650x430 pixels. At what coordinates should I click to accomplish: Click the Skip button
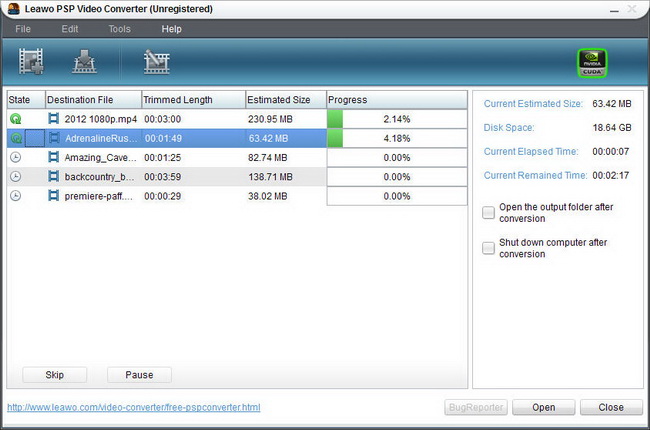pos(55,375)
